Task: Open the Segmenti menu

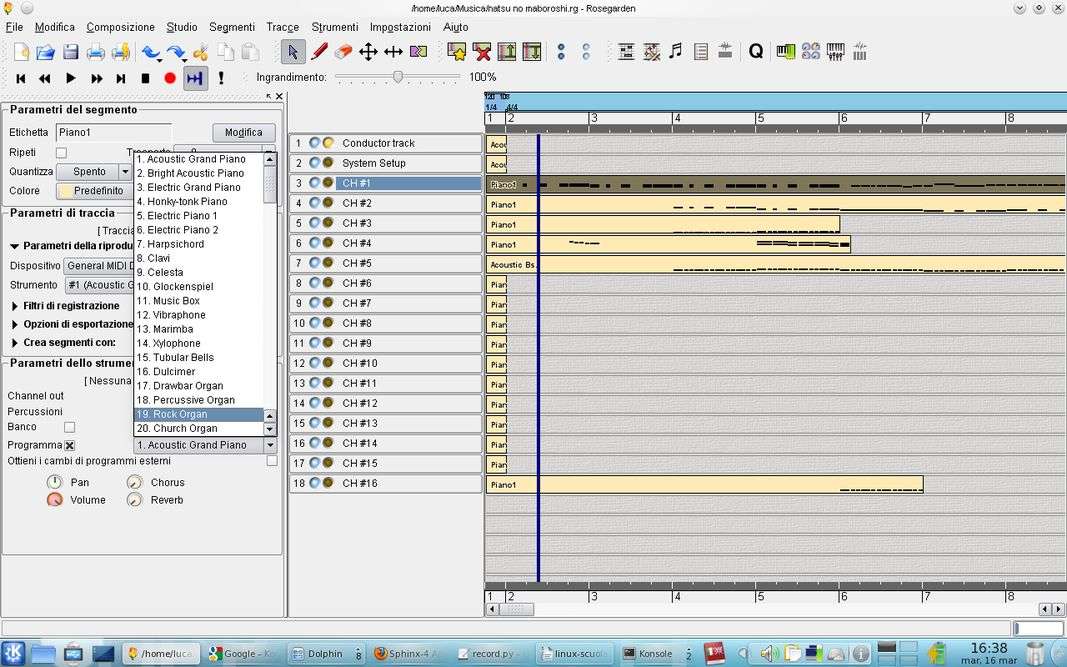Action: click(x=232, y=27)
